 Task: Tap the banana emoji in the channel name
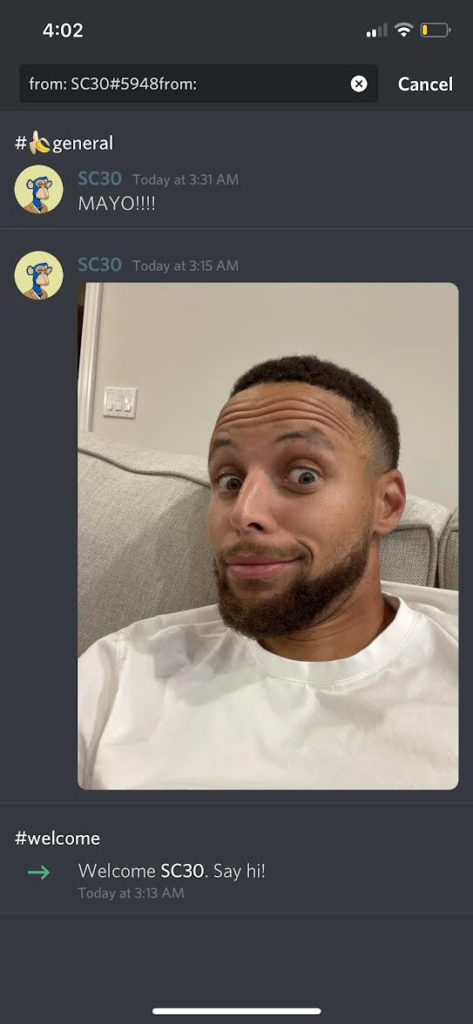[x=40, y=143]
